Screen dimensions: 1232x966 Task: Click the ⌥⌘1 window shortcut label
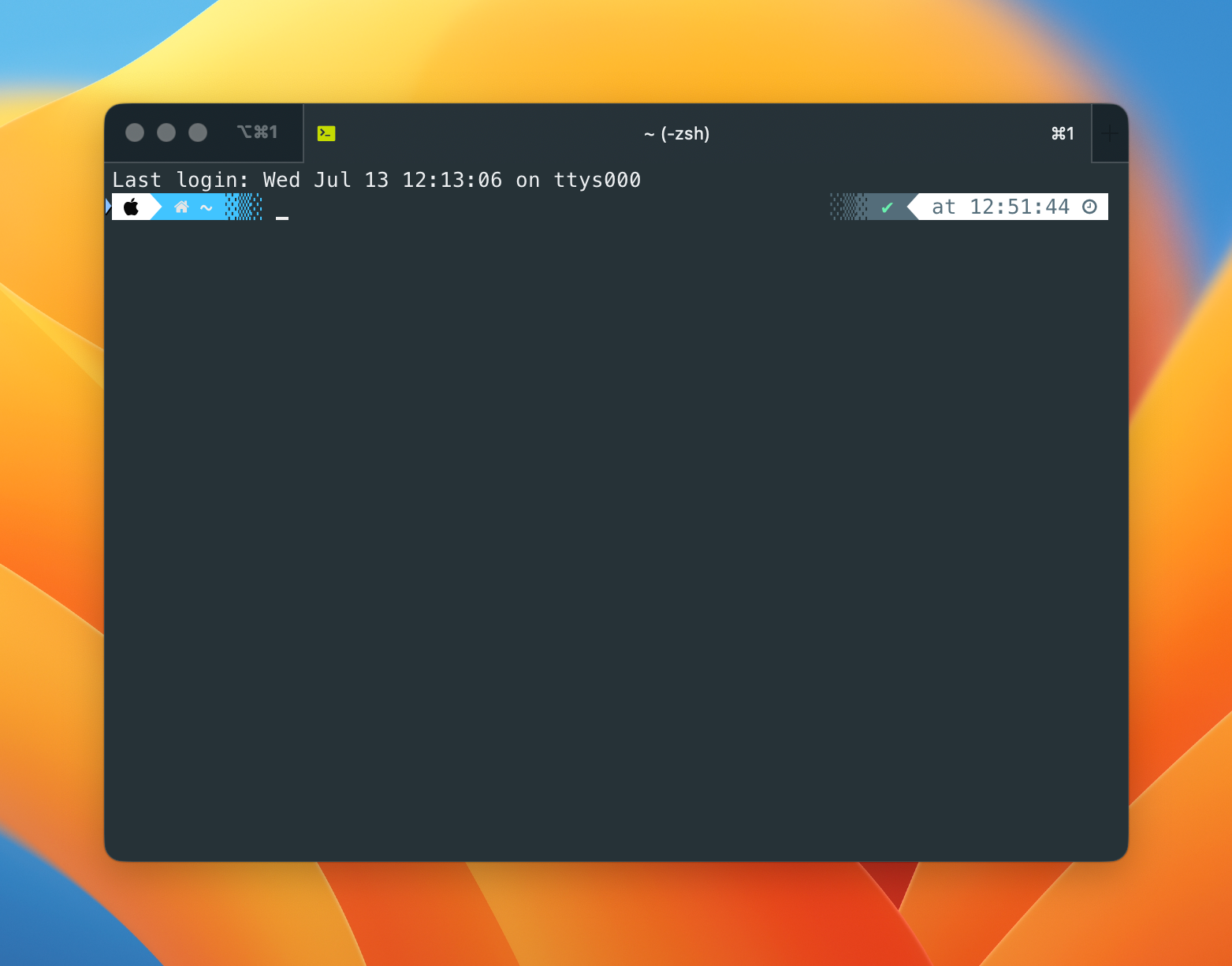[x=257, y=132]
